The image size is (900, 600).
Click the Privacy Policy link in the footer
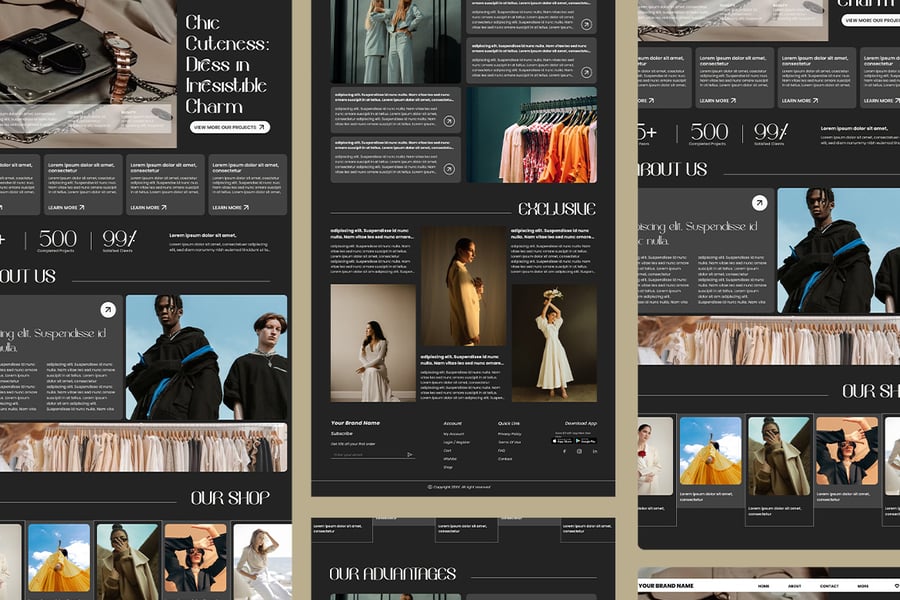(509, 434)
